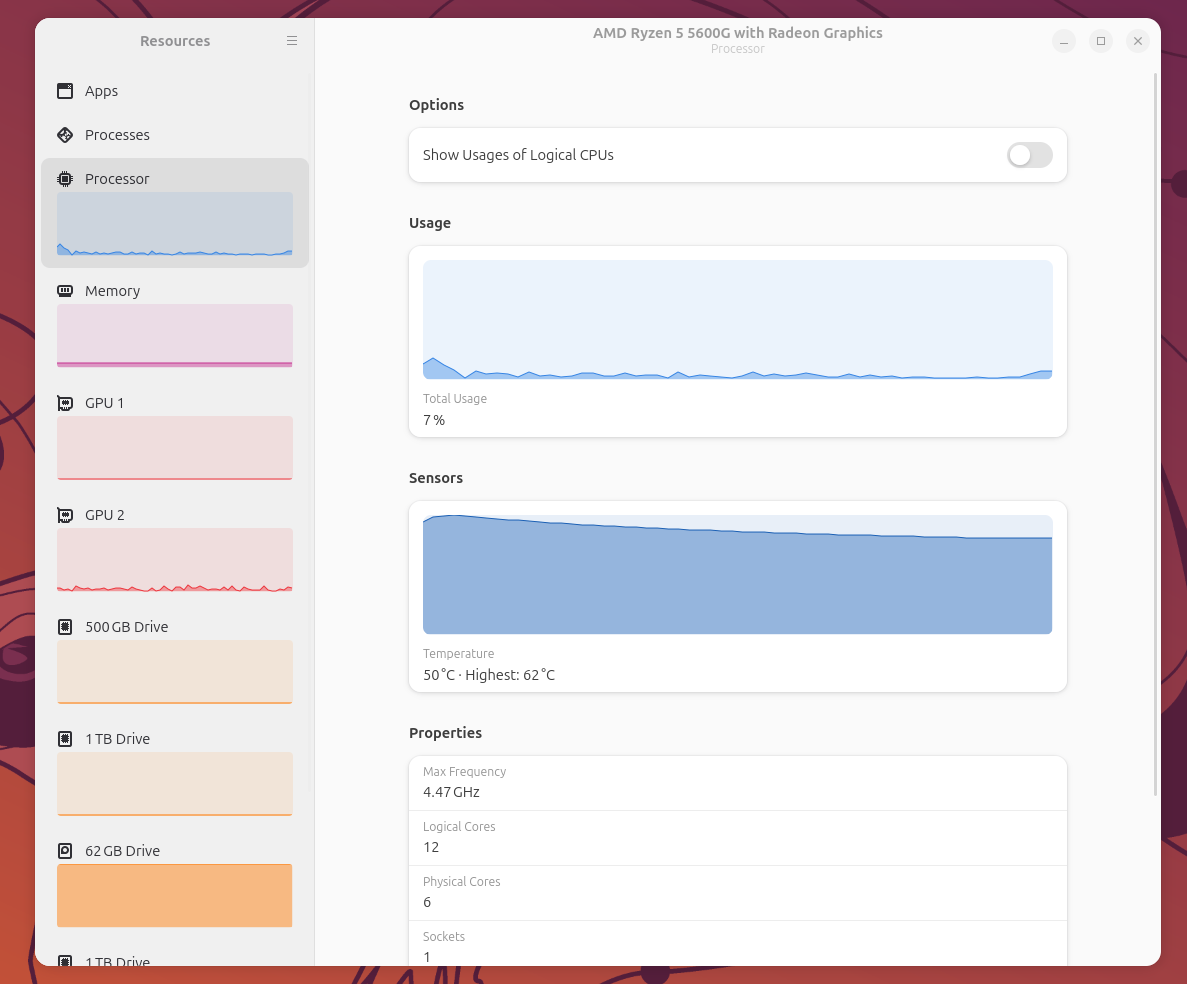The image size is (1187, 984).
Task: Click the Temperature sensor graph
Action: pos(737,575)
